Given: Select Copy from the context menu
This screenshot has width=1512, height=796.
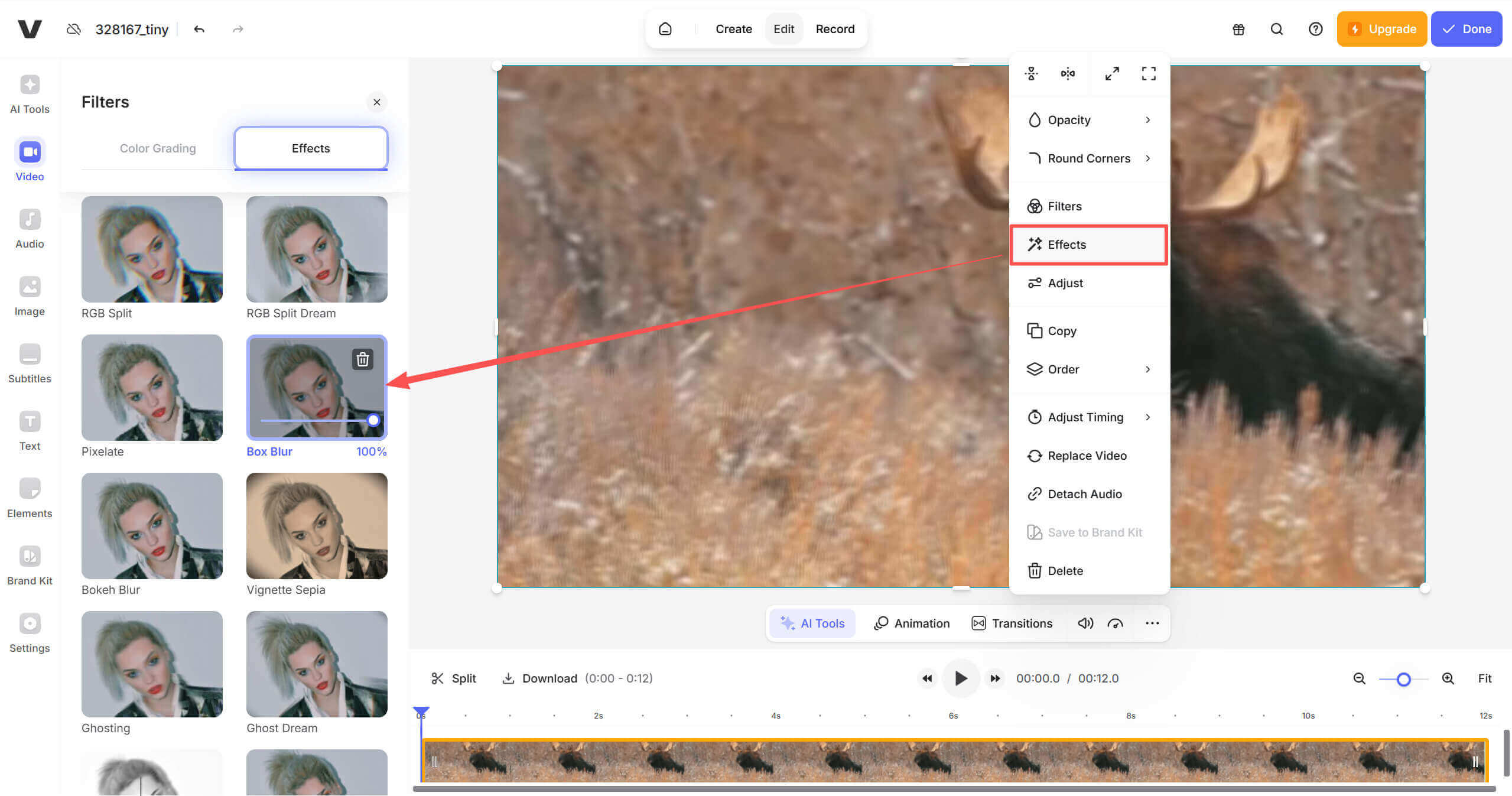Looking at the screenshot, I should pos(1062,330).
